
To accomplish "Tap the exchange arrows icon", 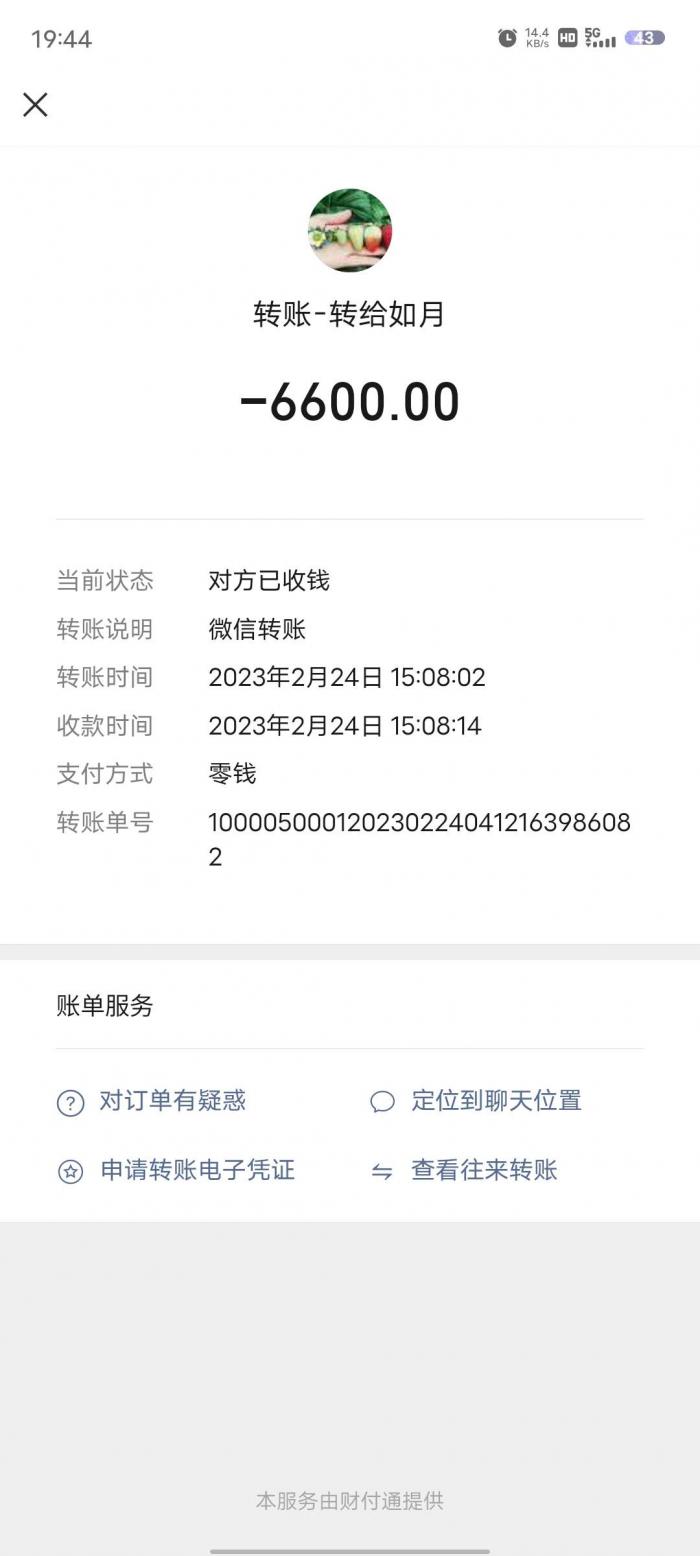I will coord(382,1171).
